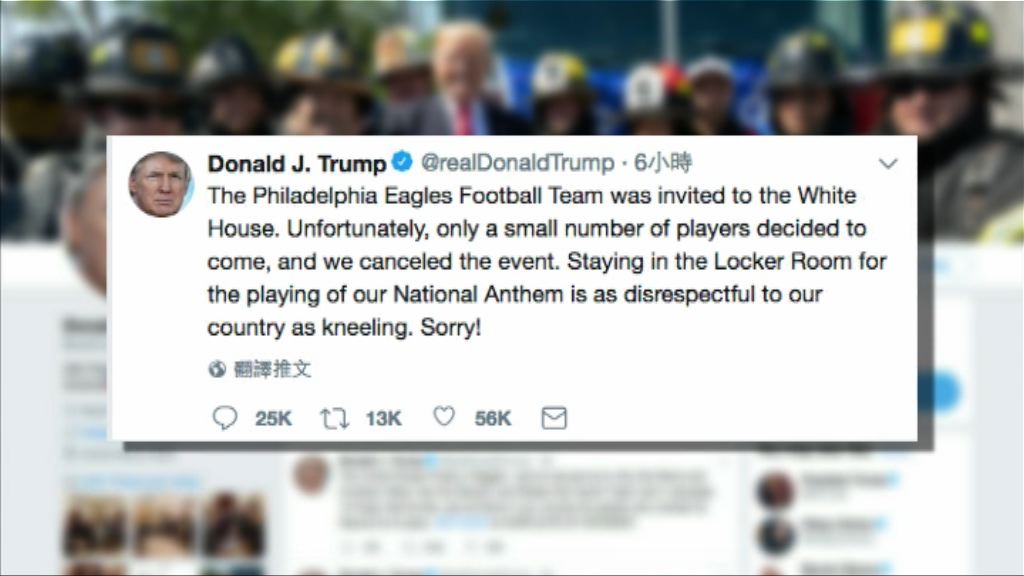Click the 25K reply count
Image resolution: width=1024 pixels, height=576 pixels.
[273, 419]
